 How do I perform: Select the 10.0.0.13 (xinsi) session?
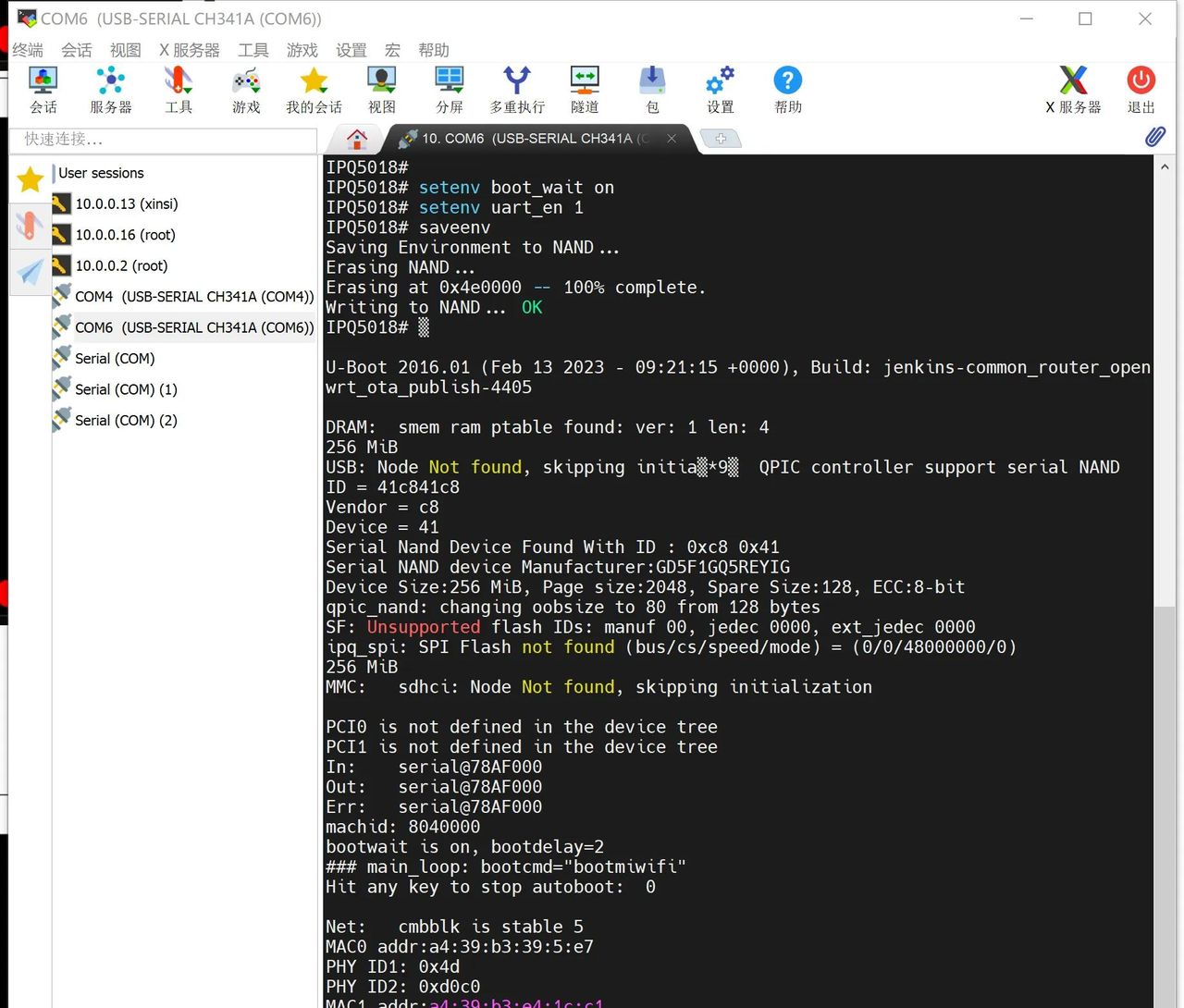[x=126, y=204]
